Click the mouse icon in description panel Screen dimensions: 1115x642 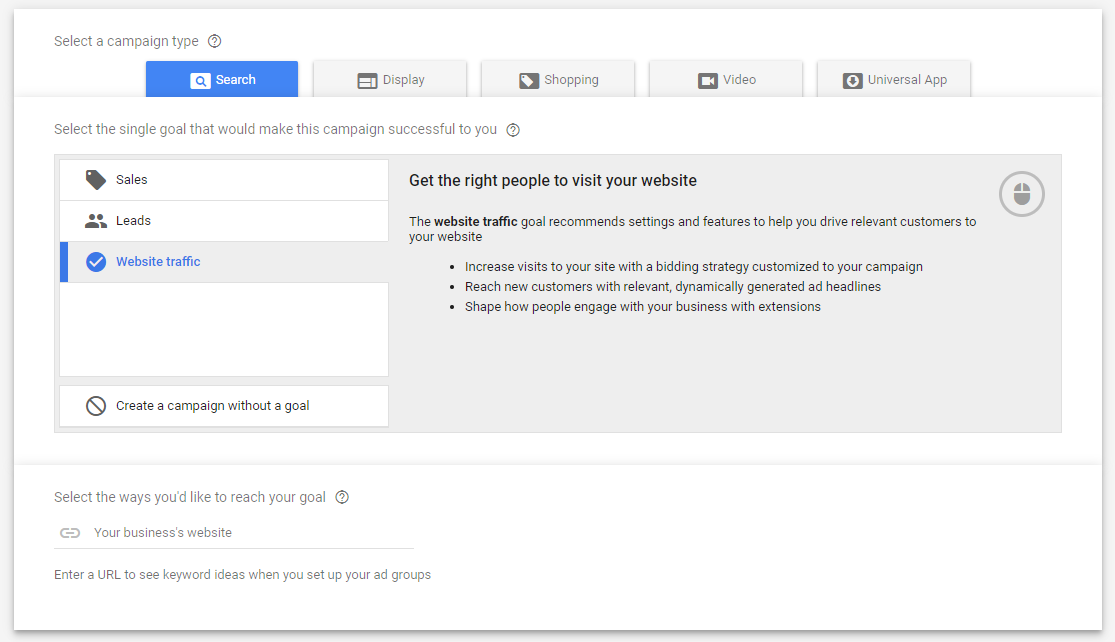tap(1021, 194)
